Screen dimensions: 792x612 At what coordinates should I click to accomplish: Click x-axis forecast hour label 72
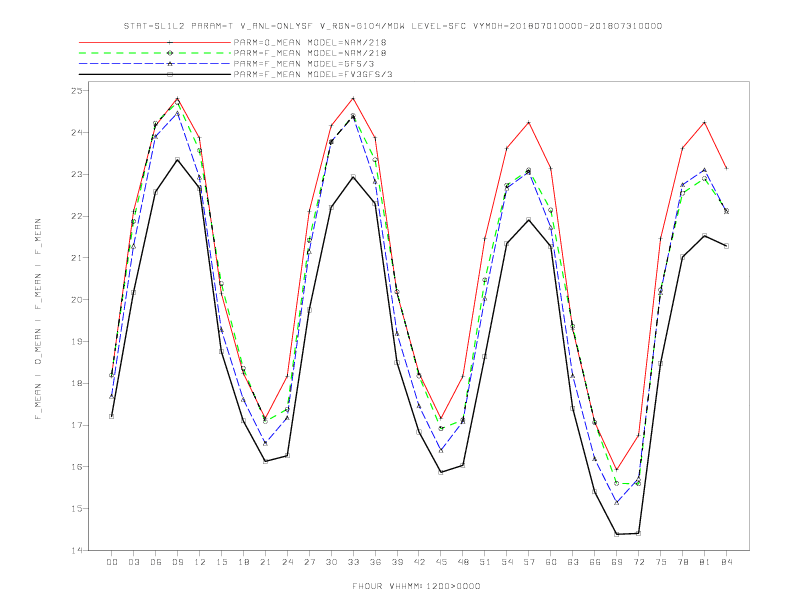point(639,562)
